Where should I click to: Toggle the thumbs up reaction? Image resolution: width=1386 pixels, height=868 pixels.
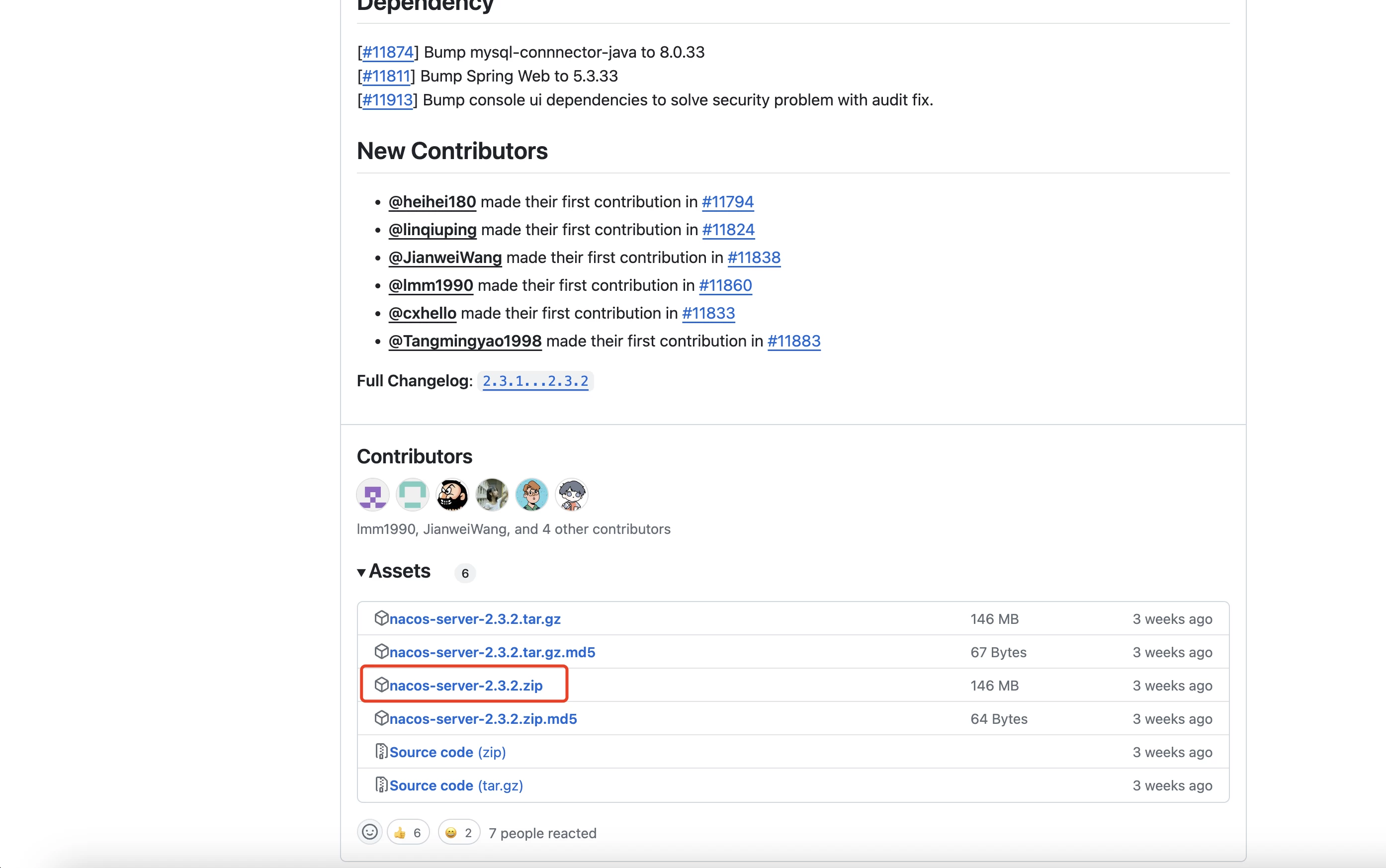409,832
